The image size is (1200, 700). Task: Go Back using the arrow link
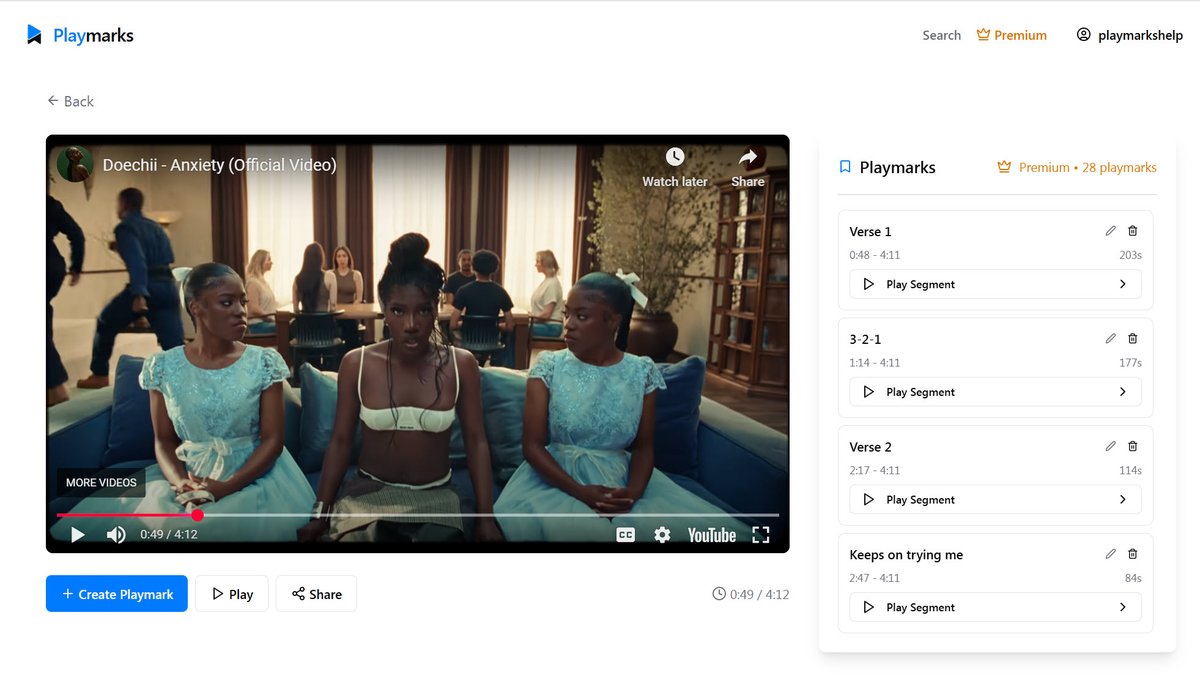pyautogui.click(x=70, y=101)
